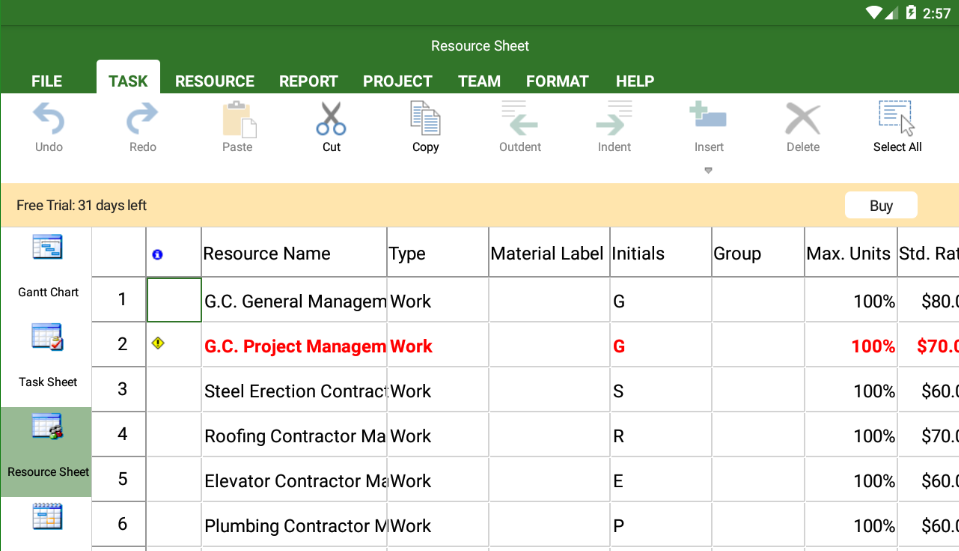Image resolution: width=959 pixels, height=551 pixels.
Task: Select the highlighted indicator cell in row 1
Action: tap(174, 300)
